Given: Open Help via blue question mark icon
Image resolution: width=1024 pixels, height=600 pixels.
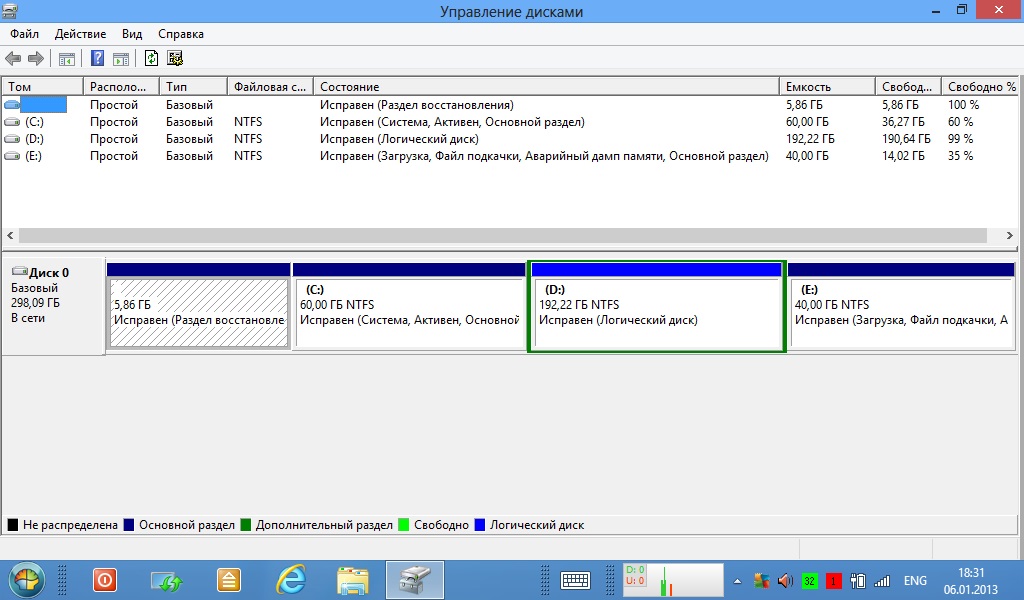Looking at the screenshot, I should [97, 58].
